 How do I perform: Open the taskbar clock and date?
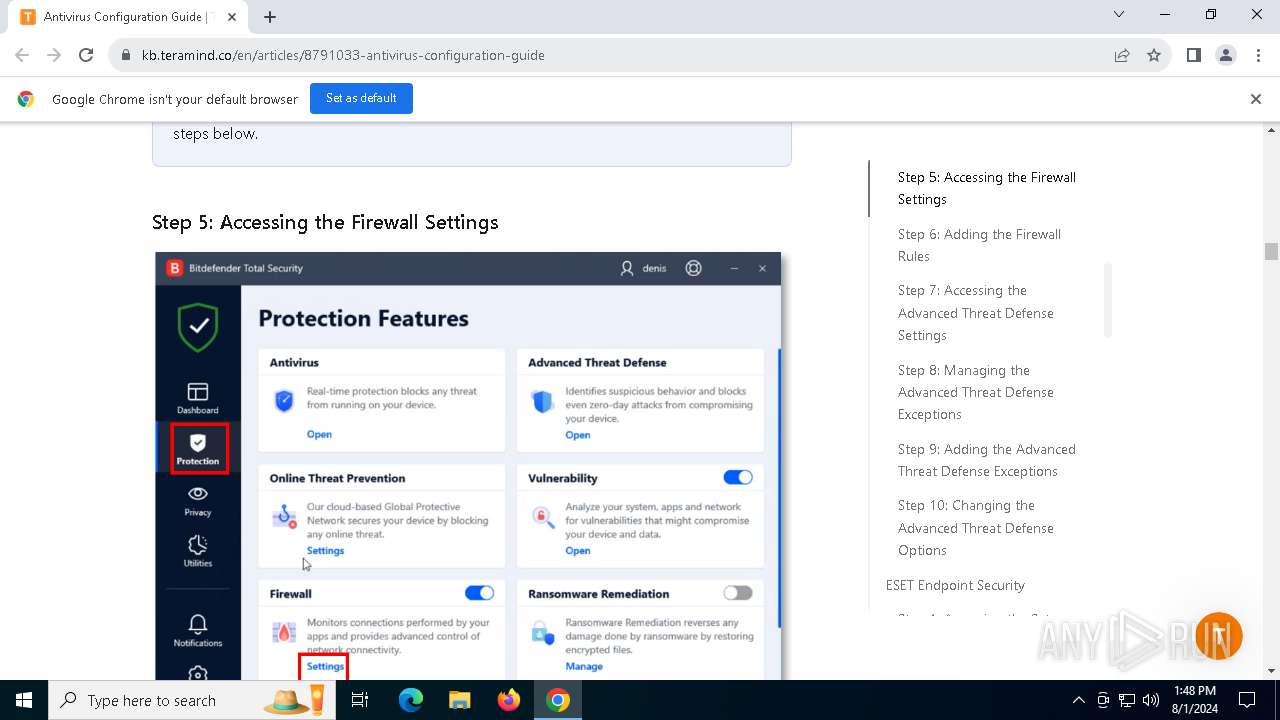pos(1195,700)
